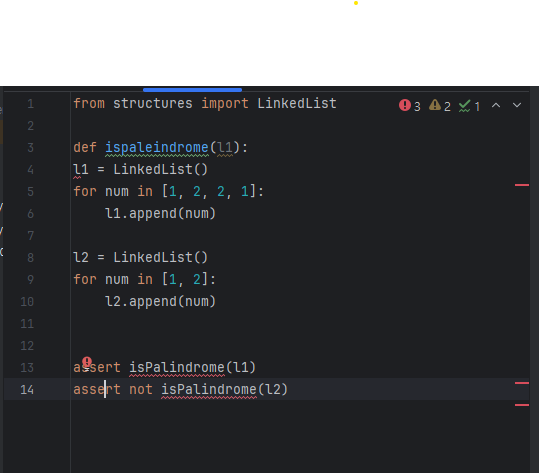Click gutter line number 3

(x=31, y=148)
